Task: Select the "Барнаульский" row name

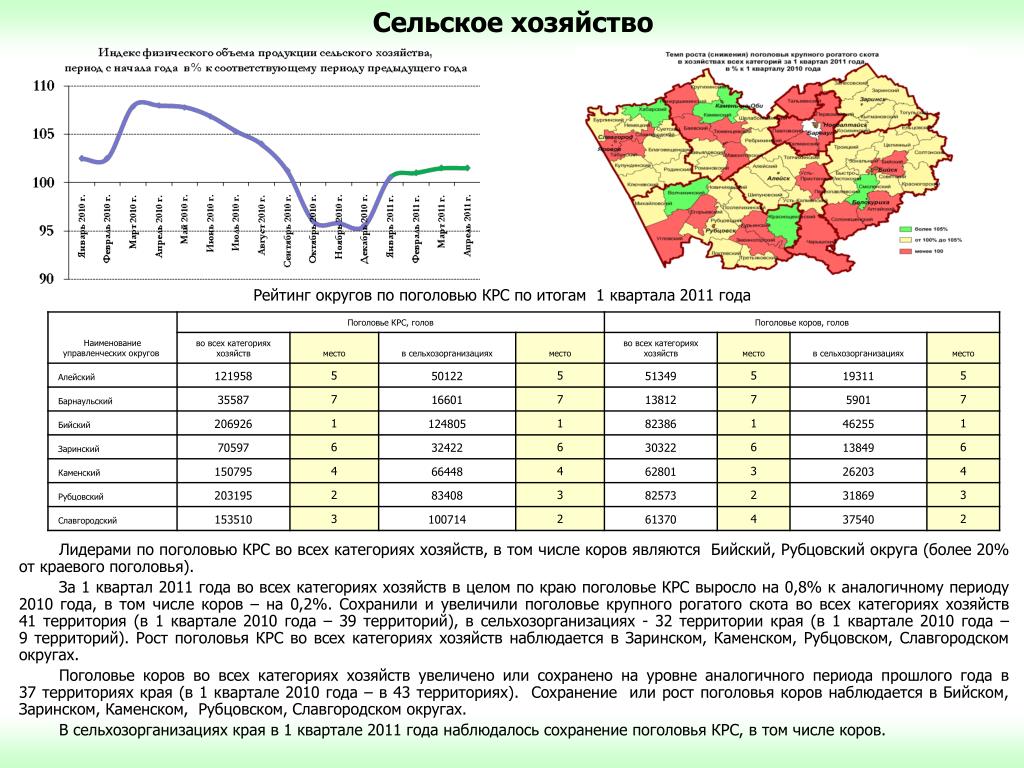Action: point(85,401)
